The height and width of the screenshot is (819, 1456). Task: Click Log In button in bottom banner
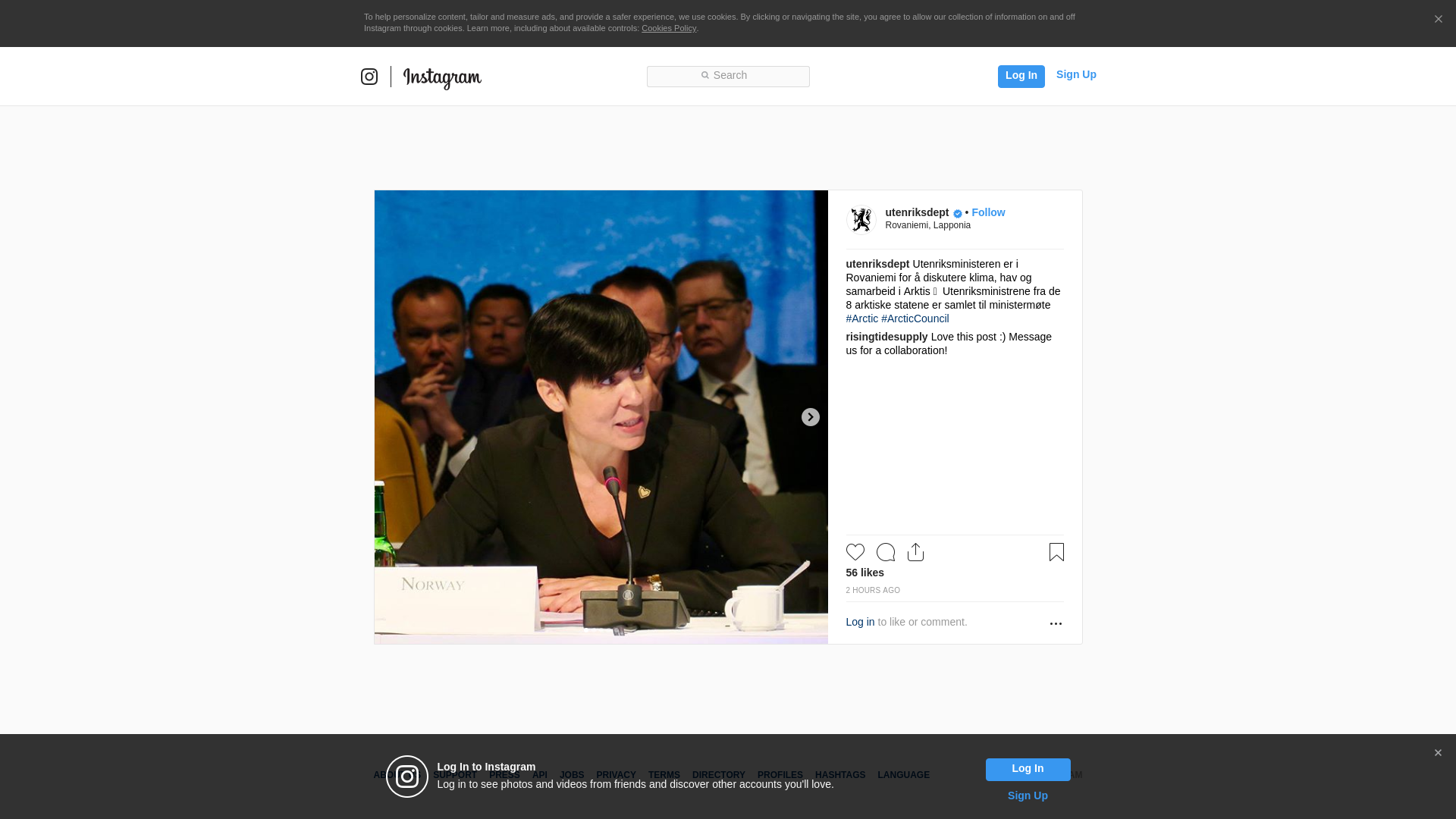(x=1028, y=769)
